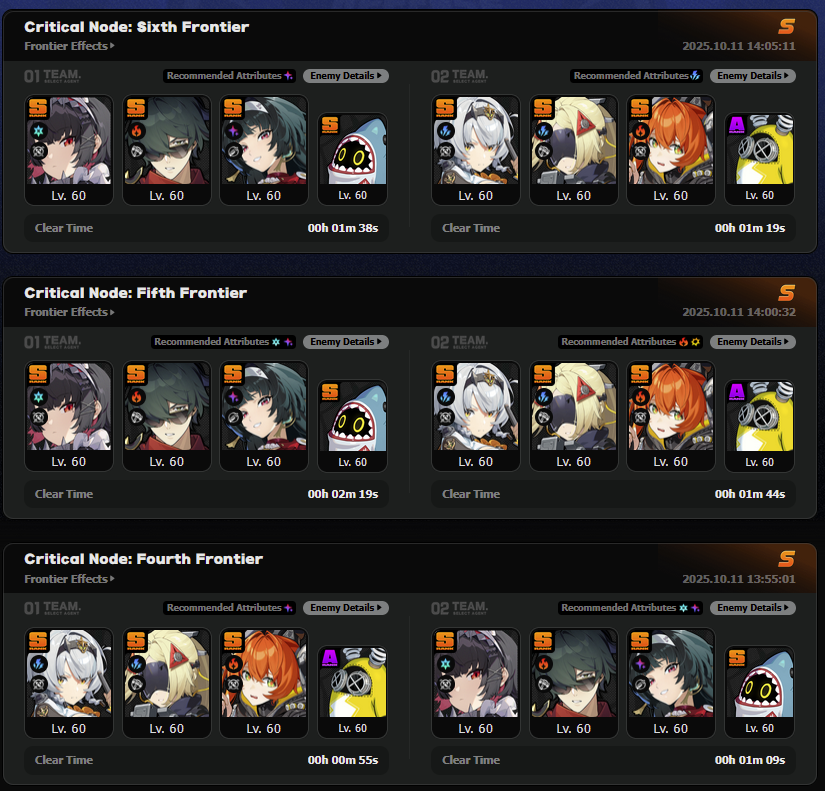825x791 pixels.
Task: Select the white-haired agent in Fourth Frontier team 01
Action: tap(69, 683)
